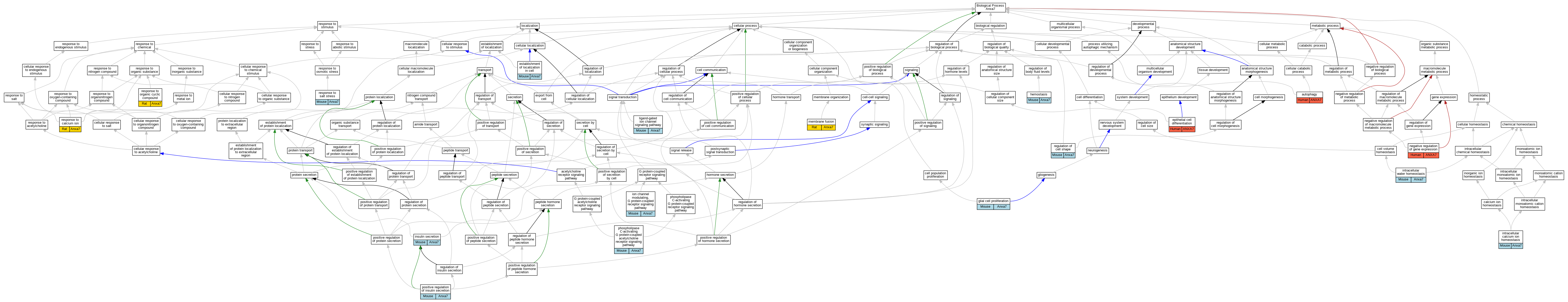Click the 'response to metal ion' node
1568x302 pixels.
coord(183,97)
